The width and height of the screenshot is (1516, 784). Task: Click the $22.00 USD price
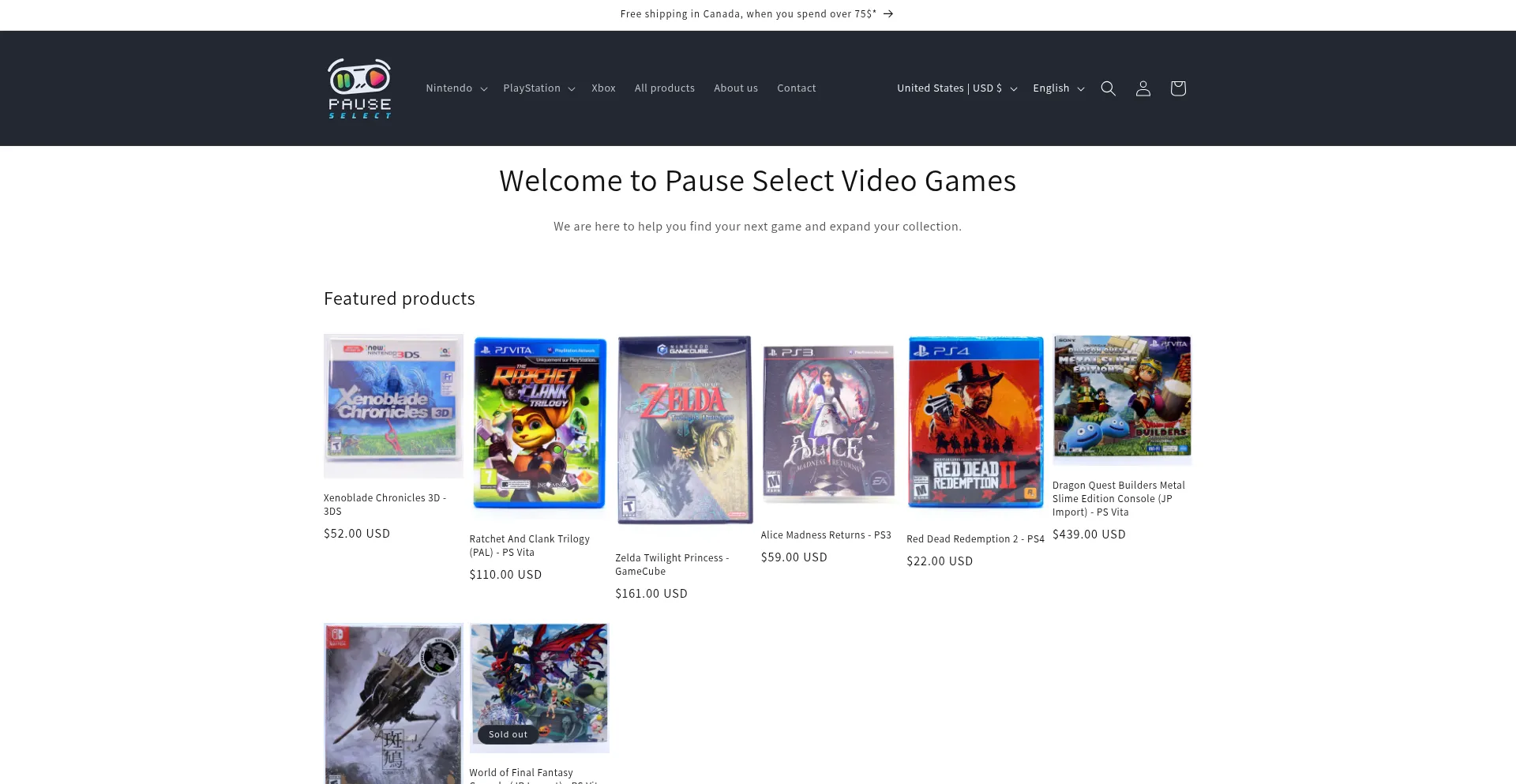point(940,561)
